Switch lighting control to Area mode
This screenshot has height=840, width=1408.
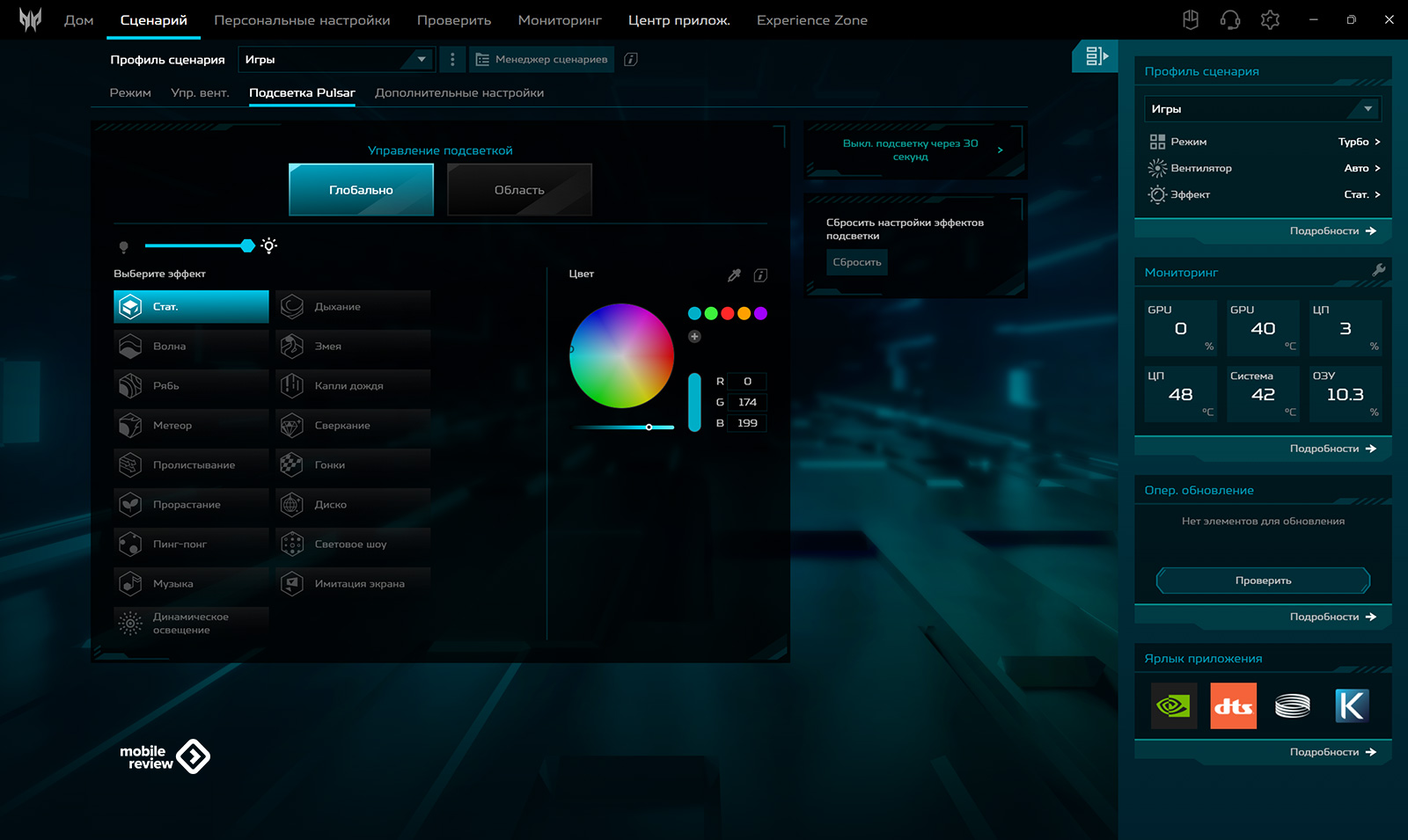[519, 190]
